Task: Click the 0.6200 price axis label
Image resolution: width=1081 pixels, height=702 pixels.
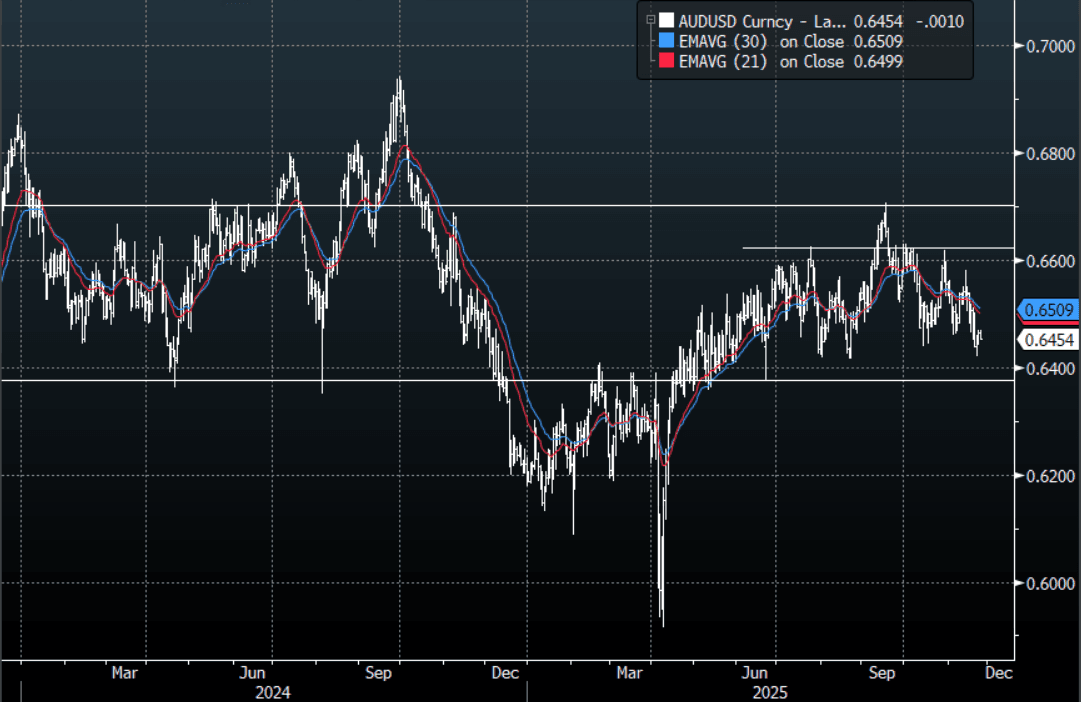Action: [1044, 476]
